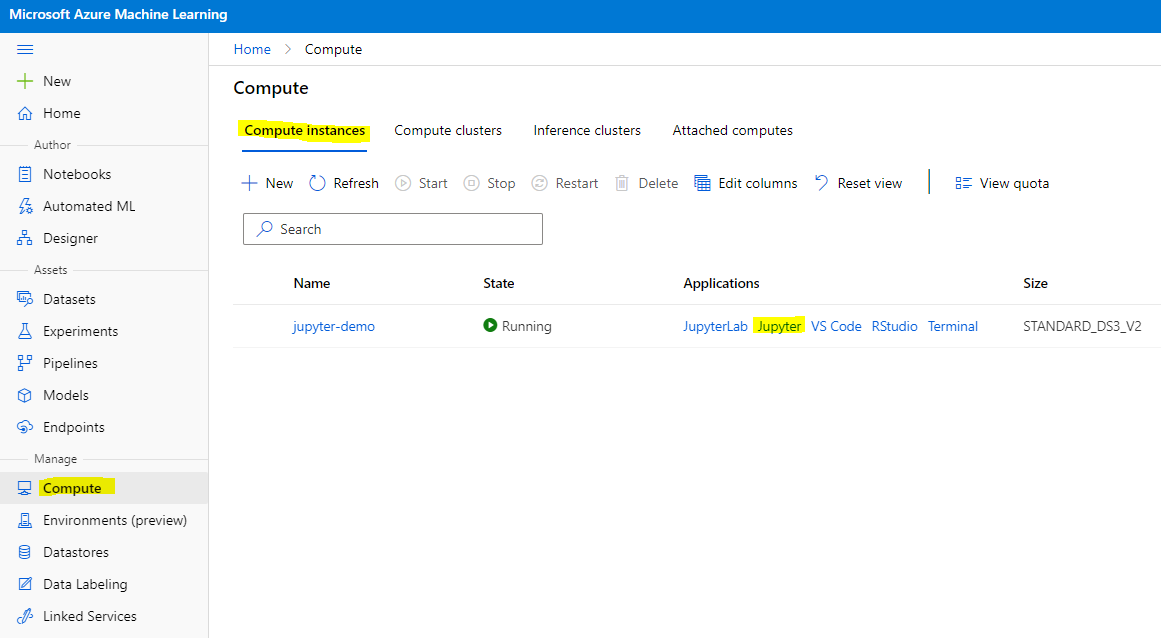Open the jupyter-demo instance name link
The image size is (1161, 638).
click(334, 326)
